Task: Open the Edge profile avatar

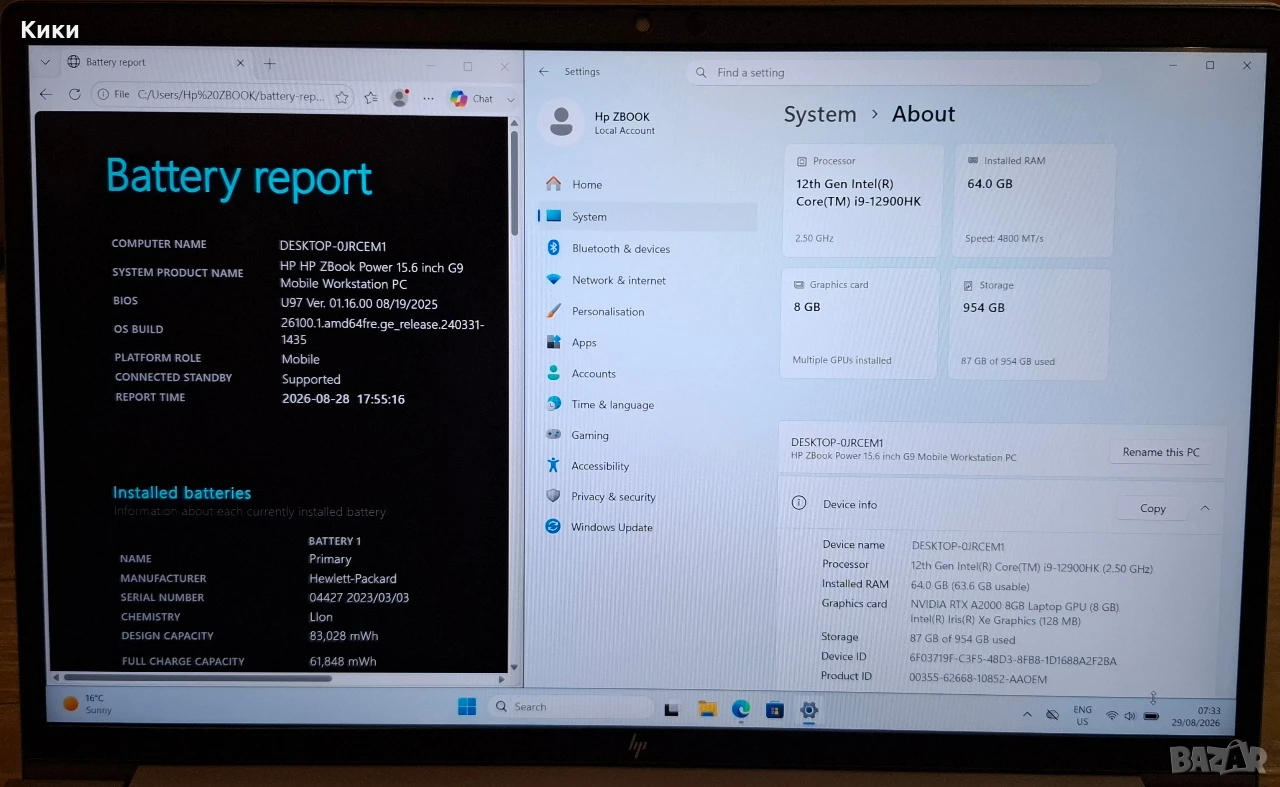Action: coord(400,97)
